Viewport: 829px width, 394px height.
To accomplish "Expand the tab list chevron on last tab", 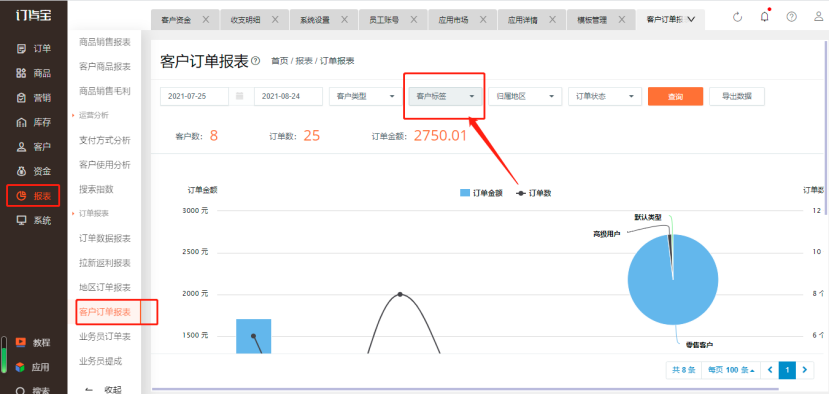I will point(690,20).
